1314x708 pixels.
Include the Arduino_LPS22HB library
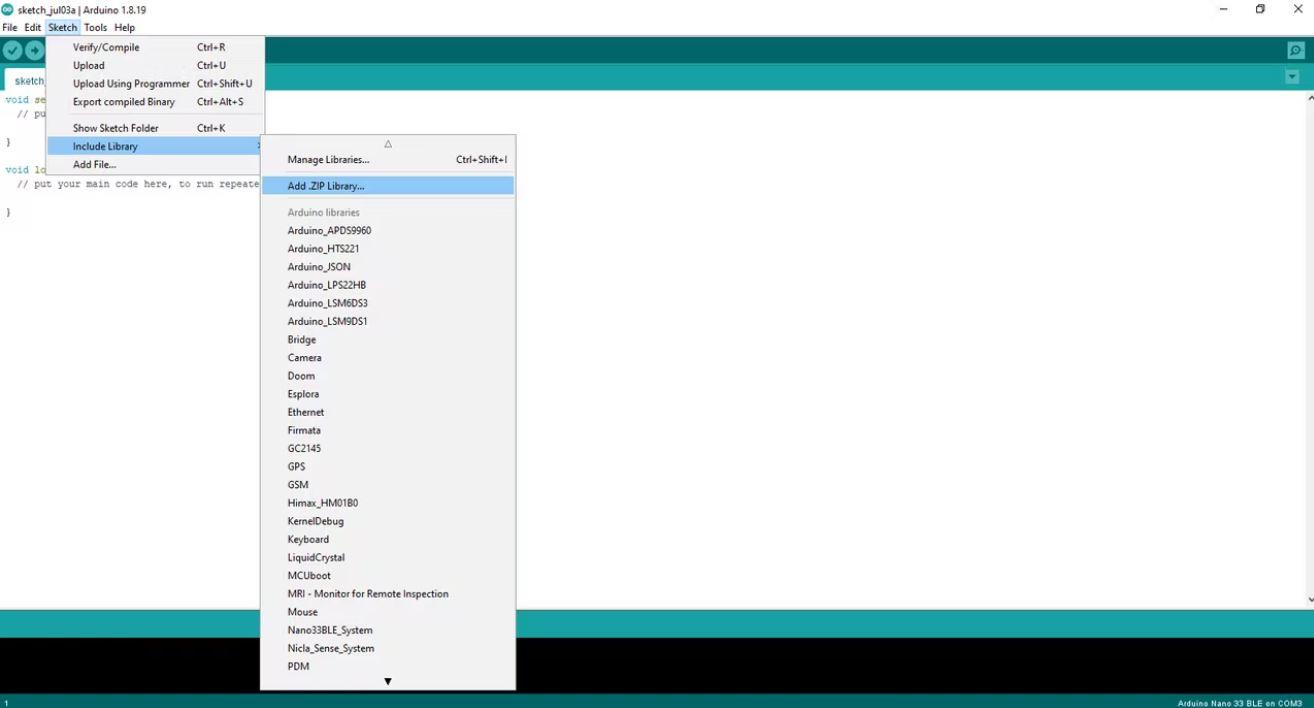point(388,285)
